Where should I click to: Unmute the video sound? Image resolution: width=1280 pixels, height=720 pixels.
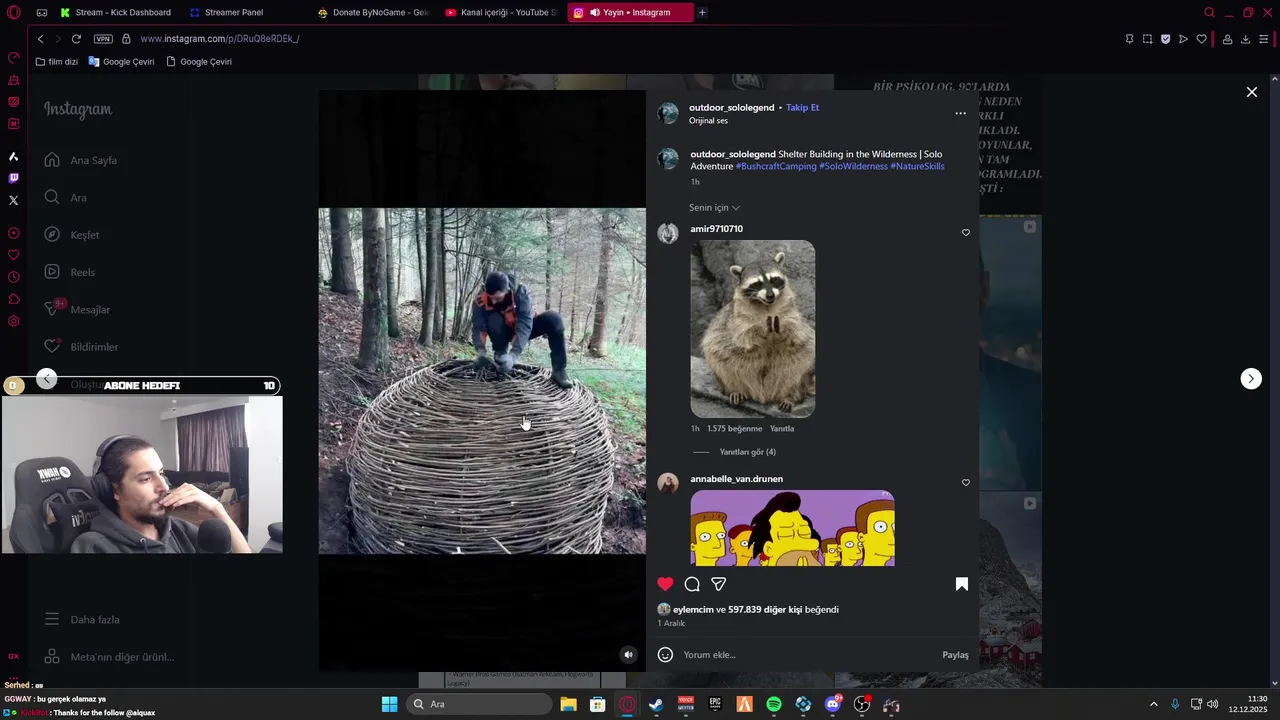coord(628,655)
